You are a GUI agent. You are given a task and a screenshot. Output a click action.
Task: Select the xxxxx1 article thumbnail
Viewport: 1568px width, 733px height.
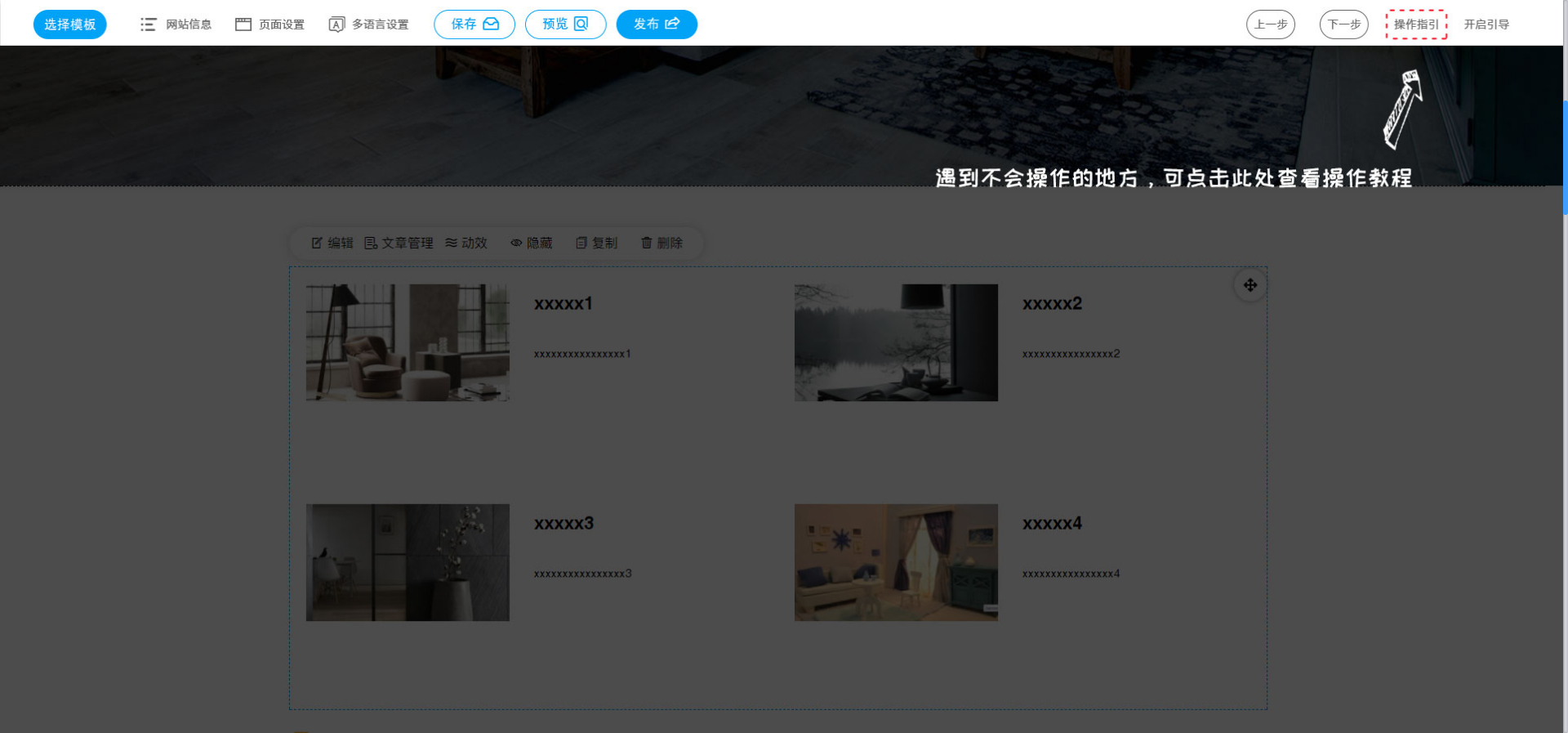tap(408, 342)
